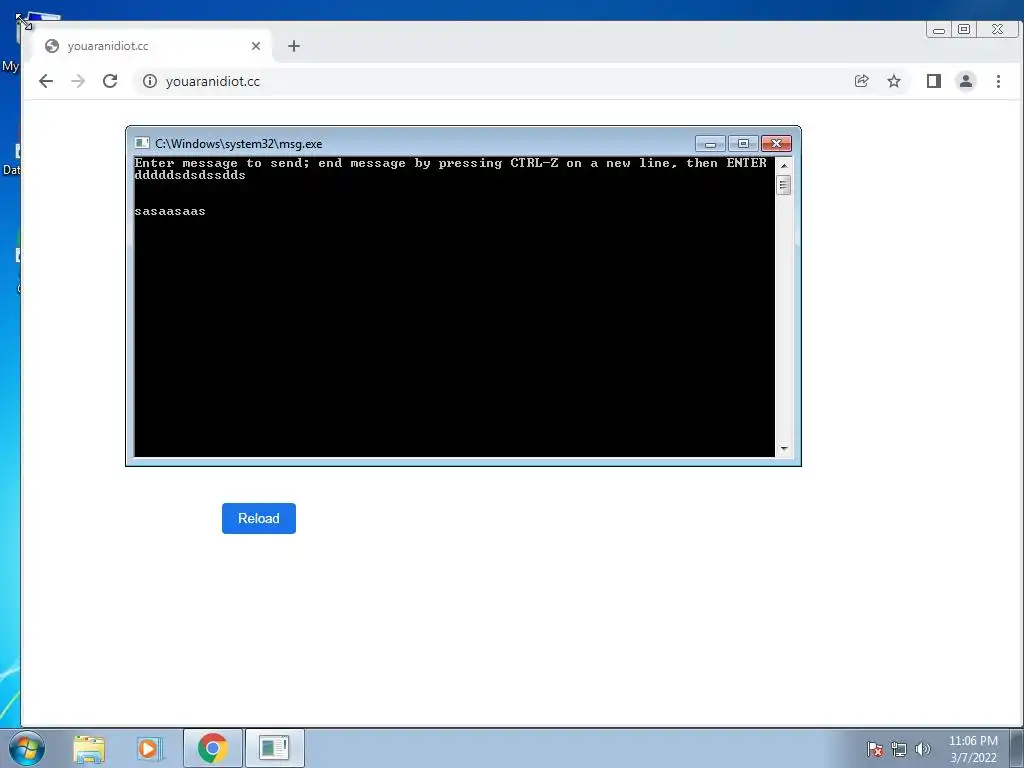This screenshot has width=1024, height=768.
Task: Open Windows Media Player from taskbar
Action: tap(150, 748)
